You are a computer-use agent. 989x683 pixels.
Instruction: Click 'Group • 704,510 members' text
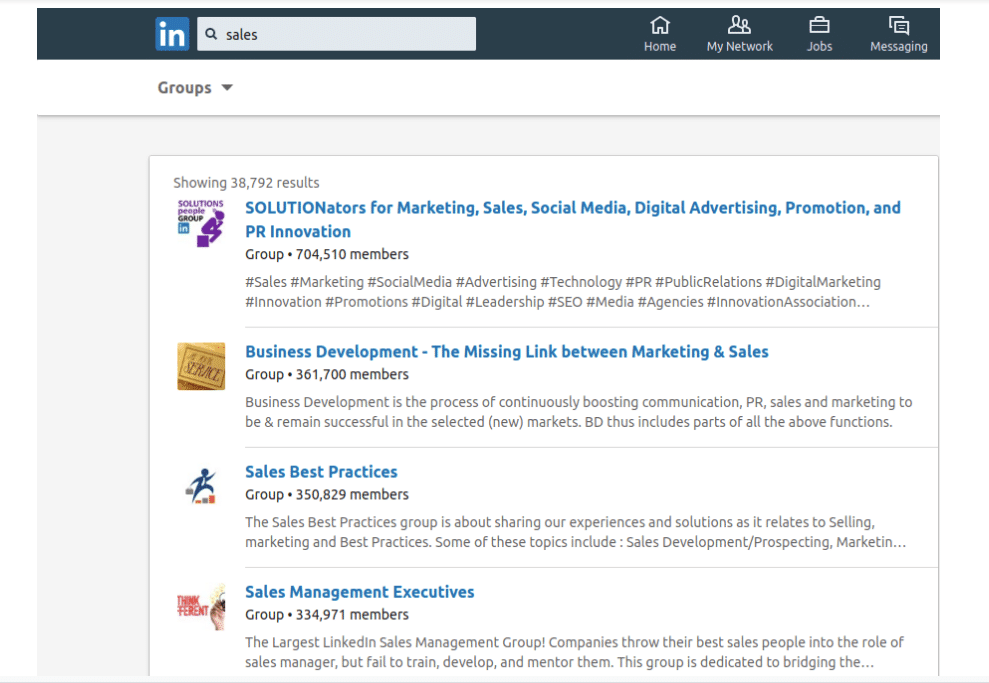tap(327, 254)
